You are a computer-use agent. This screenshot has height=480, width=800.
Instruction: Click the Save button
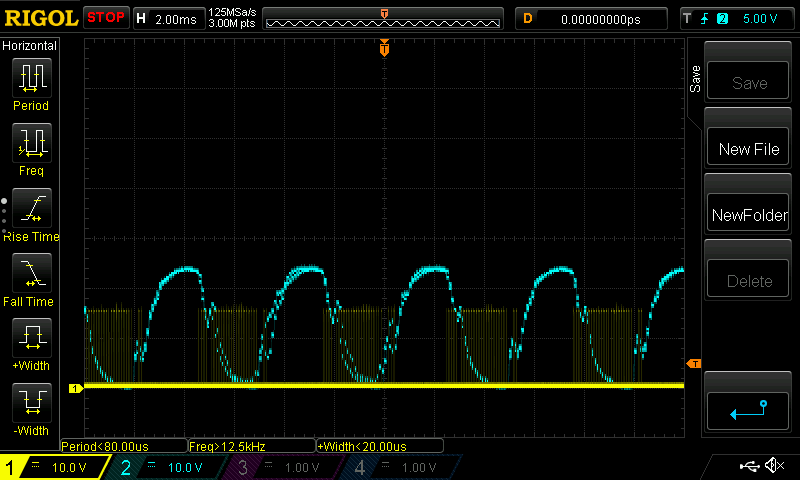tap(748, 81)
